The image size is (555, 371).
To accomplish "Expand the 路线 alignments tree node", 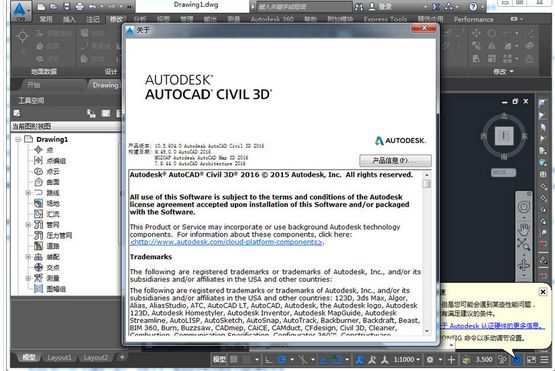I will click(28, 193).
